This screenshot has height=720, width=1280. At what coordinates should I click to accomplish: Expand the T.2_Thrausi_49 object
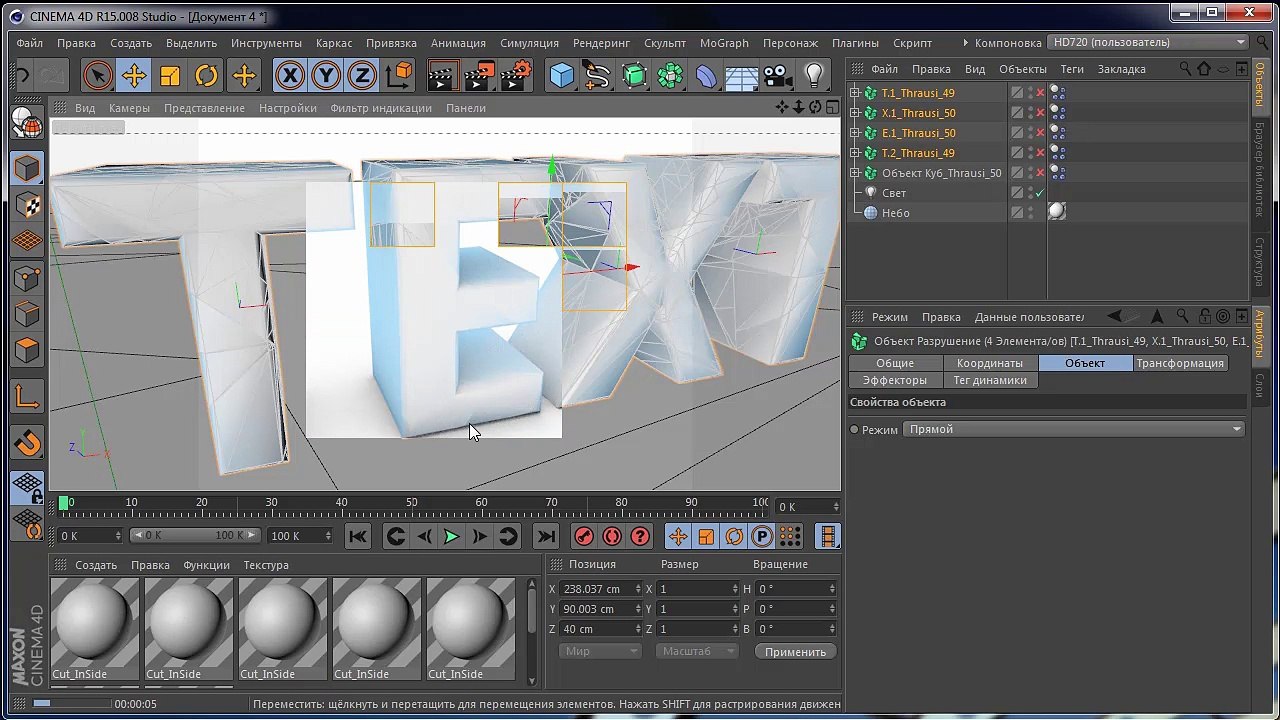coord(856,153)
